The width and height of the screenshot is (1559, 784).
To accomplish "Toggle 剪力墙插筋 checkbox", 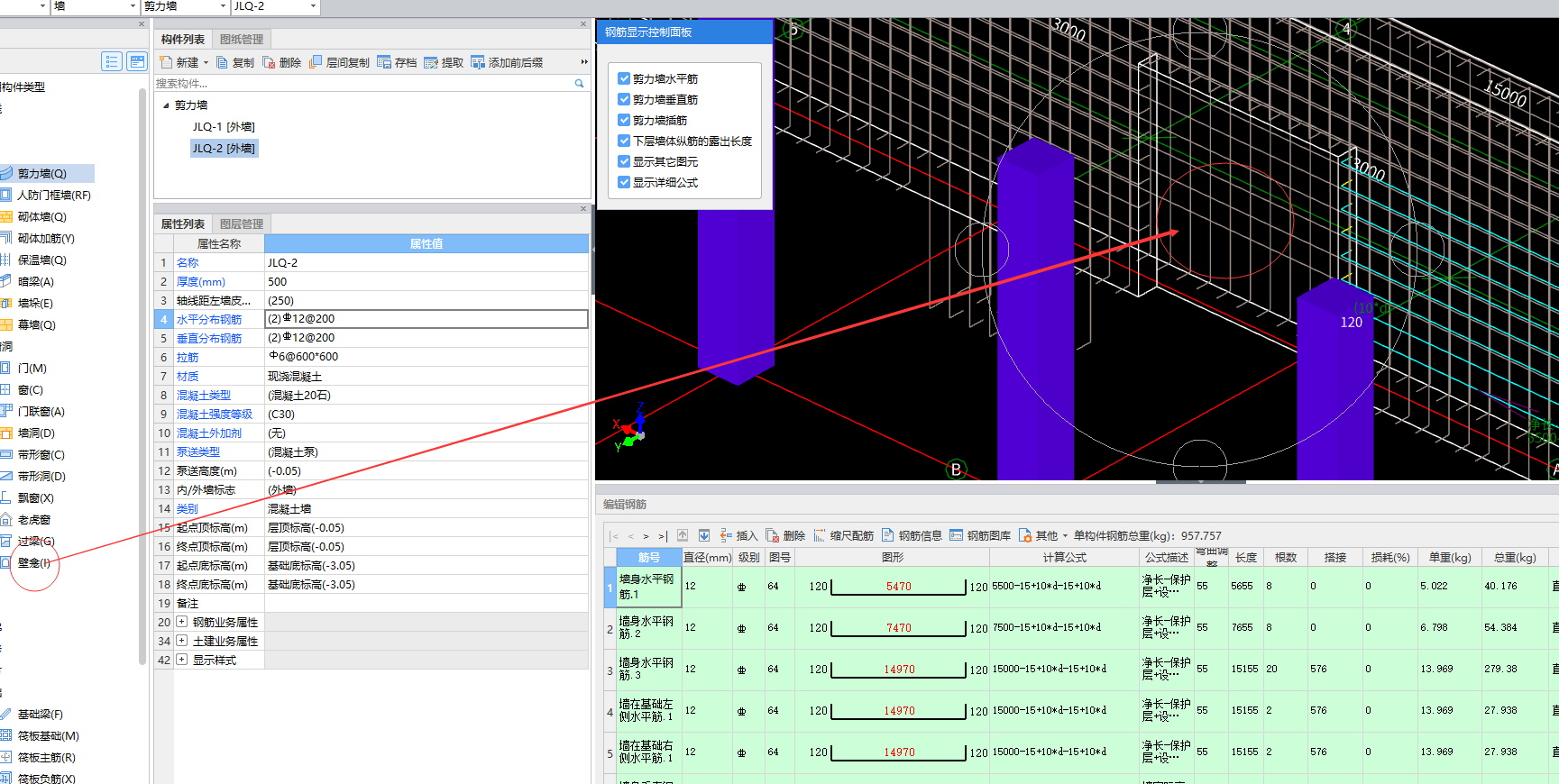I will point(624,120).
